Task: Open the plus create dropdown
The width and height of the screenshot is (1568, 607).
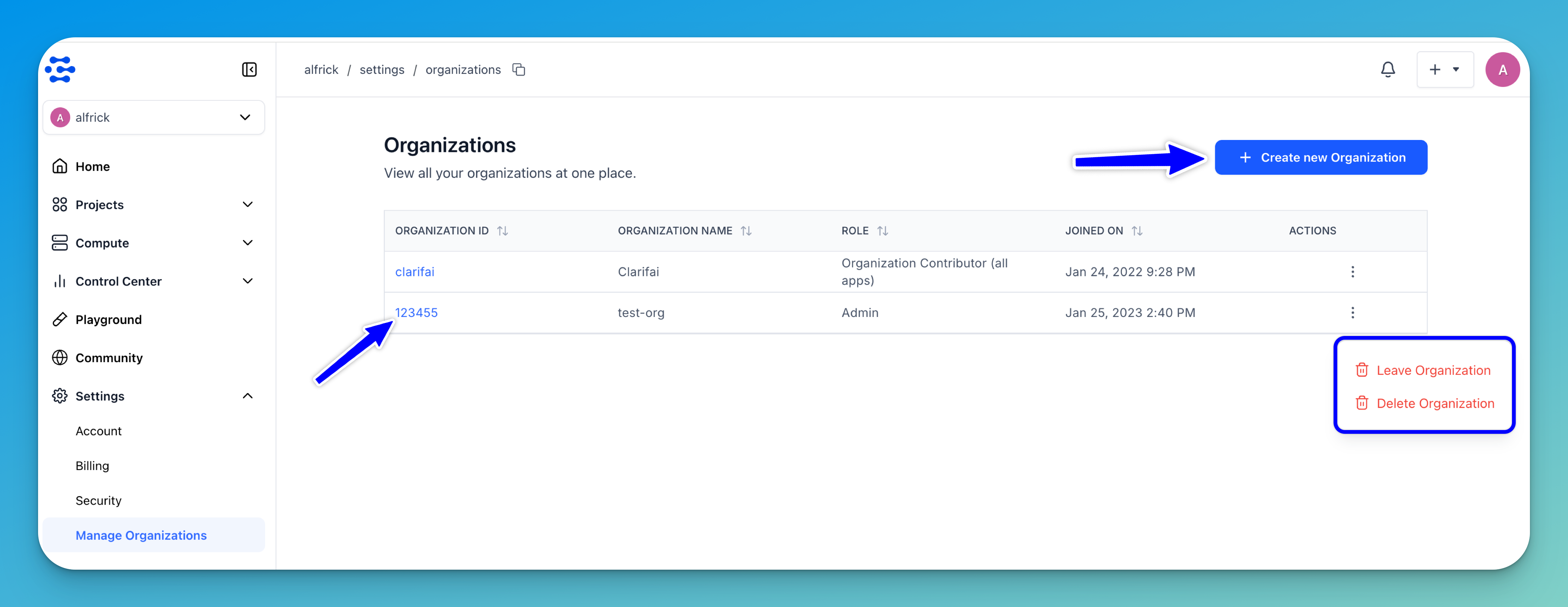Action: (x=1444, y=69)
